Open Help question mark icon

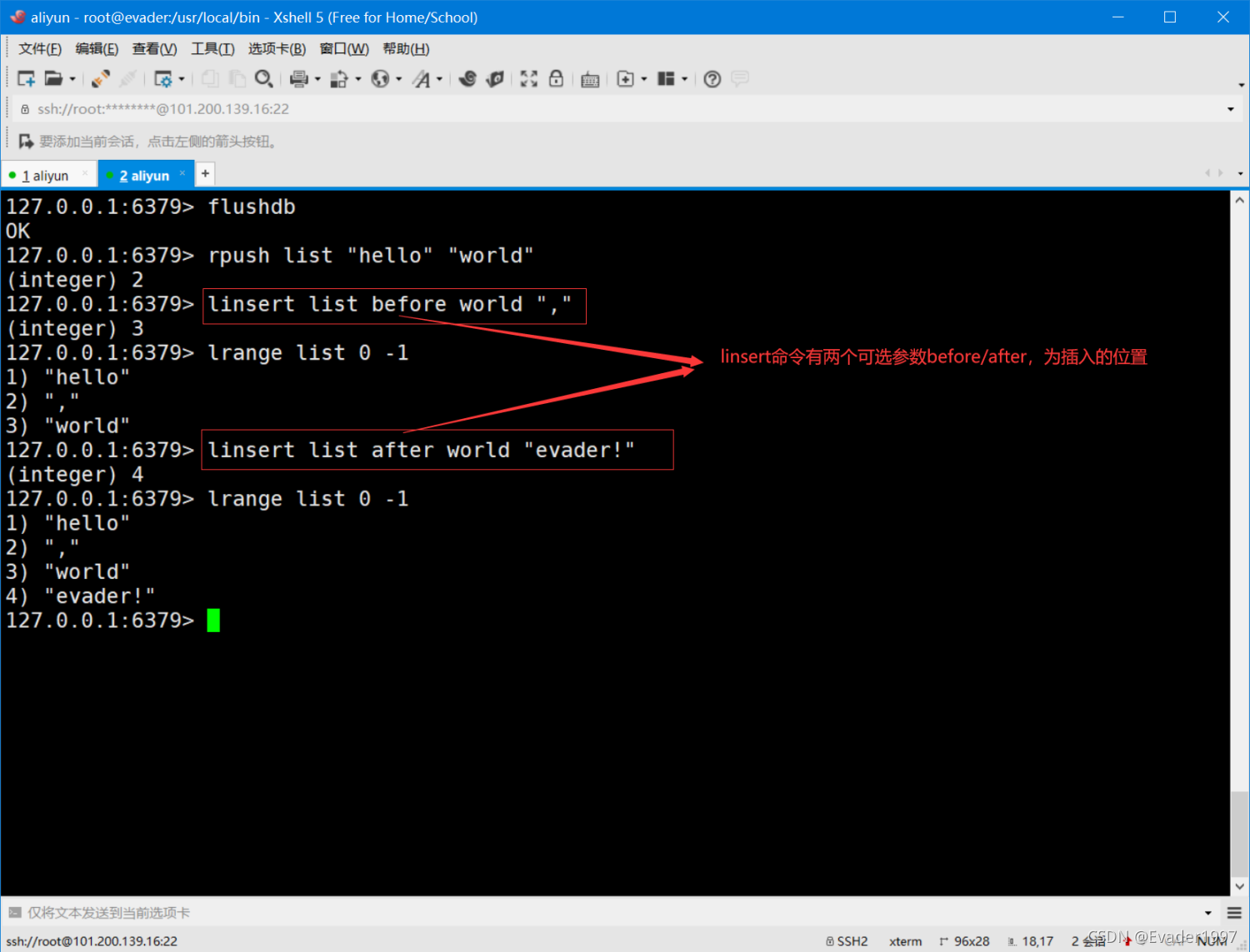click(712, 79)
